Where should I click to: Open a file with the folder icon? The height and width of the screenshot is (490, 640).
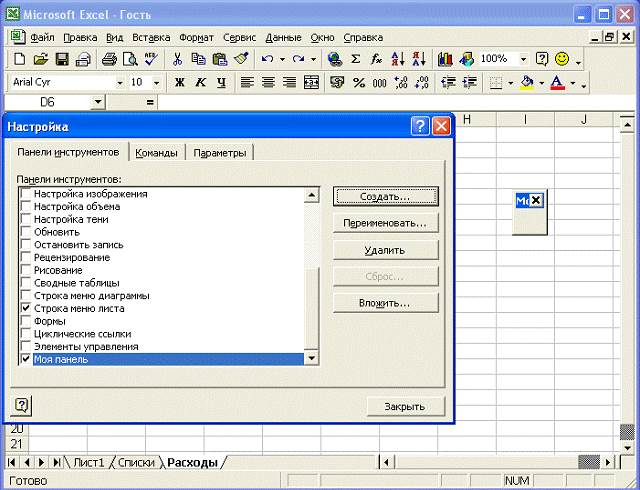click(x=40, y=60)
